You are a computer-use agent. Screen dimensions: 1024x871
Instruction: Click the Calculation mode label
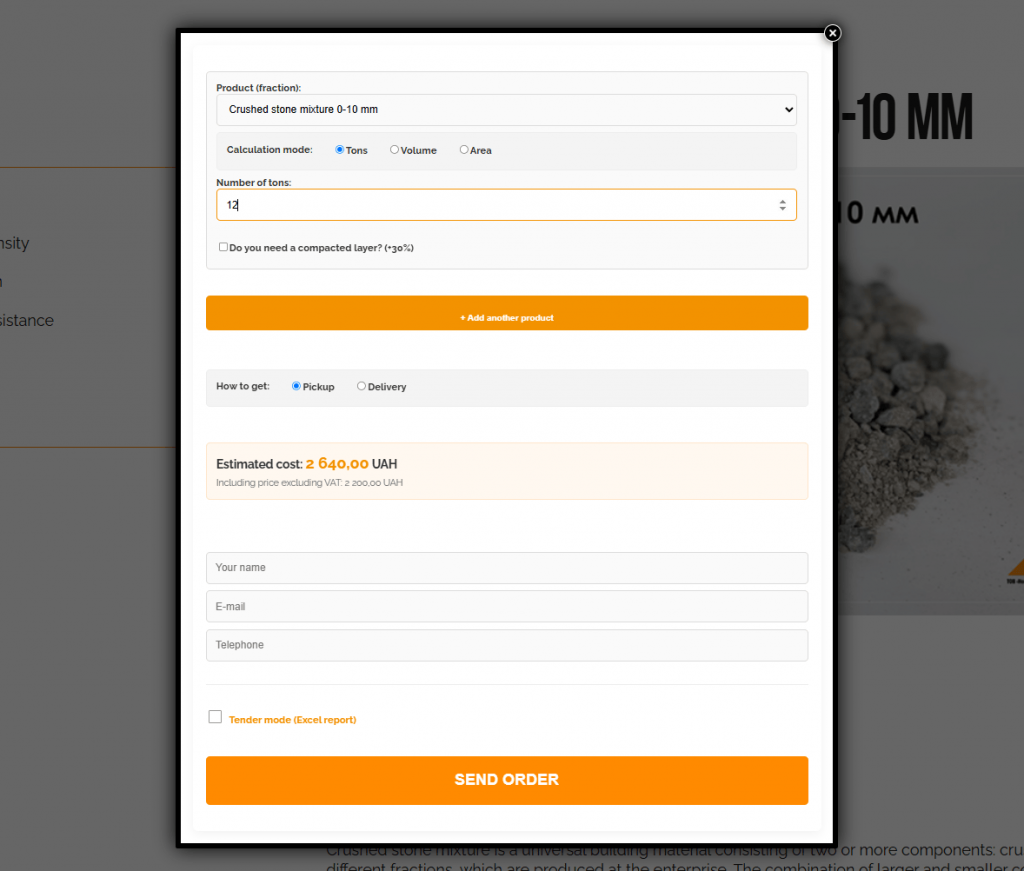coord(270,150)
